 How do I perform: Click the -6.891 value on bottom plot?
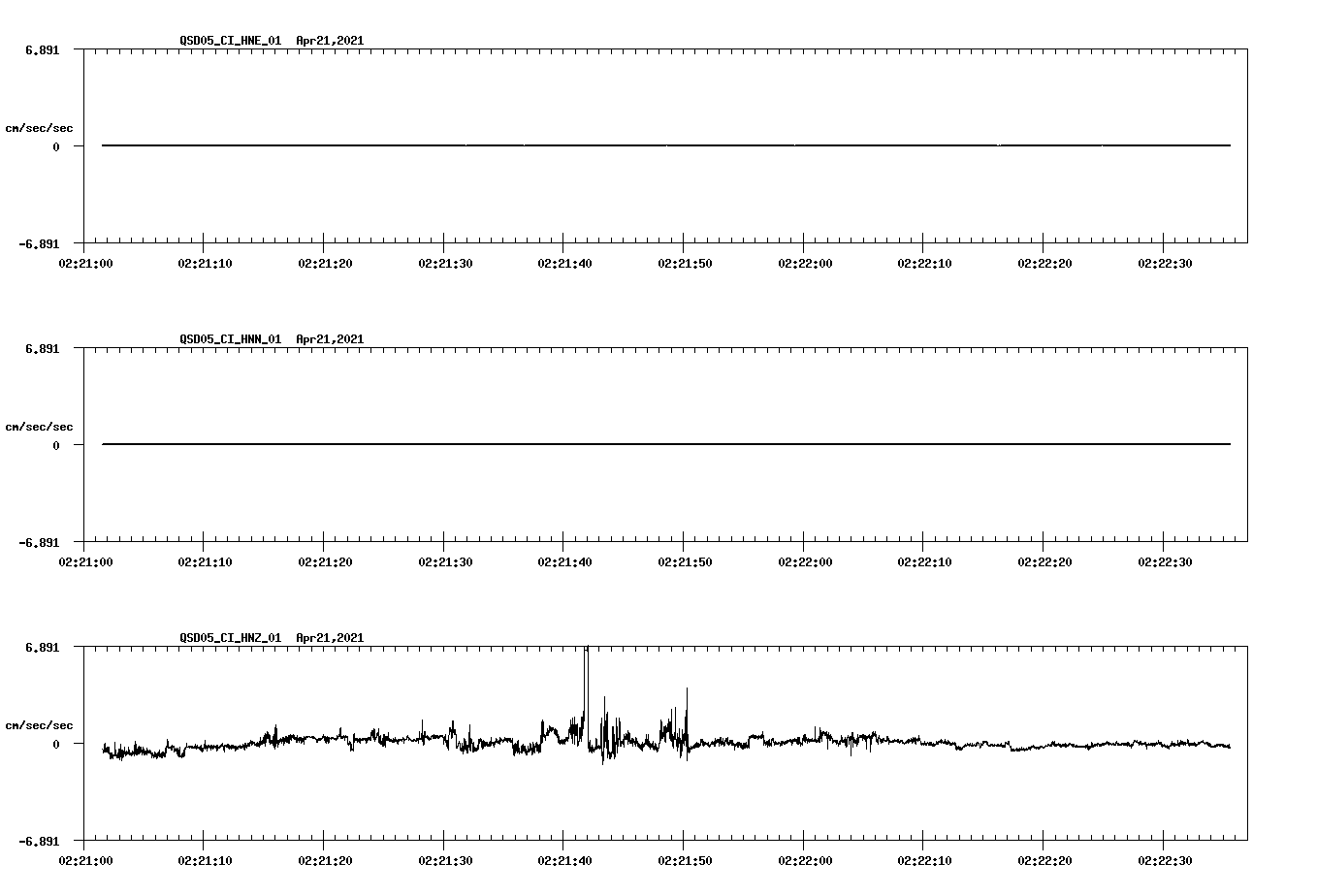40,842
